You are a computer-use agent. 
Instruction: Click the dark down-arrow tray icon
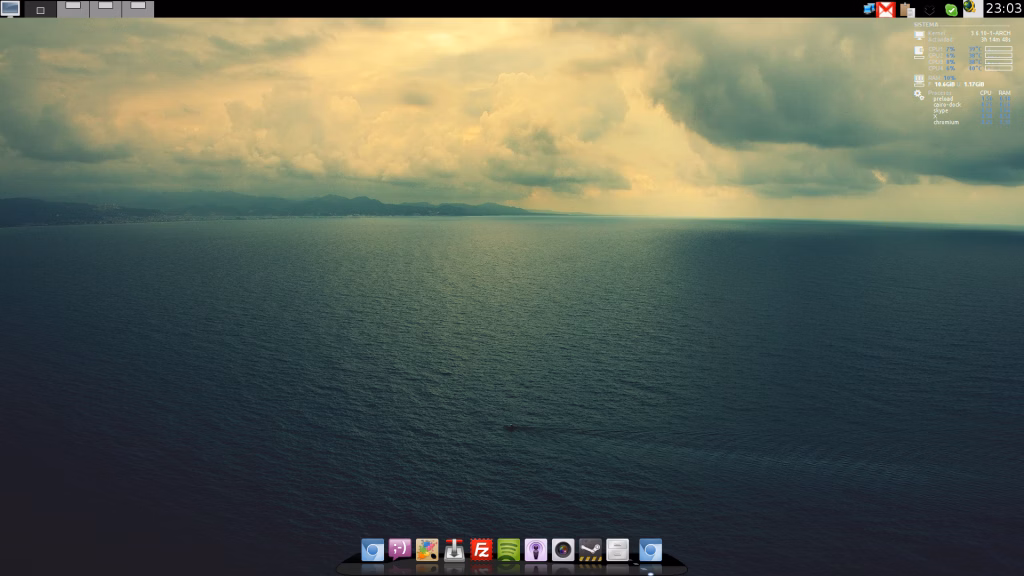coord(929,10)
